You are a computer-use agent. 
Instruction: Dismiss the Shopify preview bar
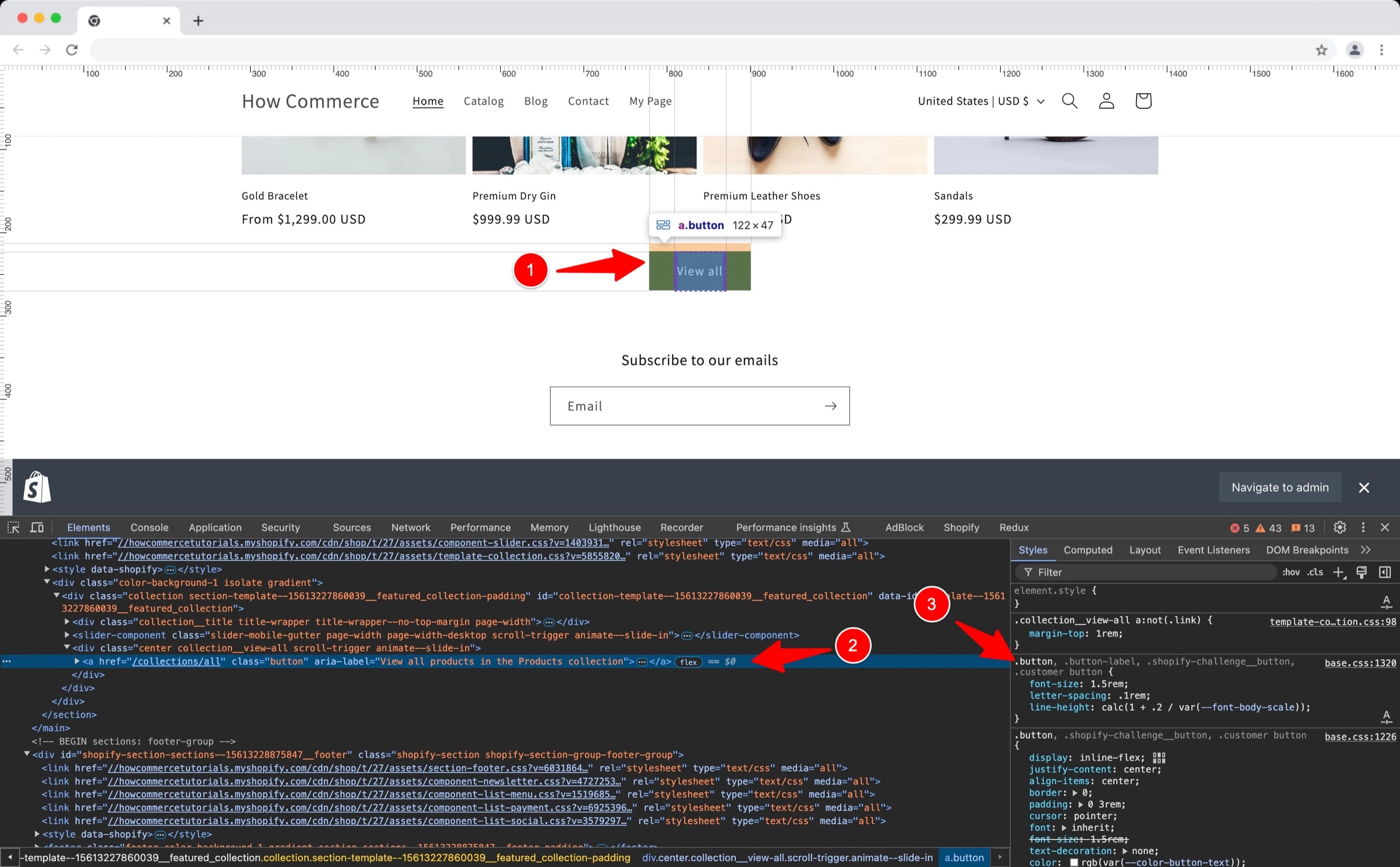pyautogui.click(x=1364, y=487)
